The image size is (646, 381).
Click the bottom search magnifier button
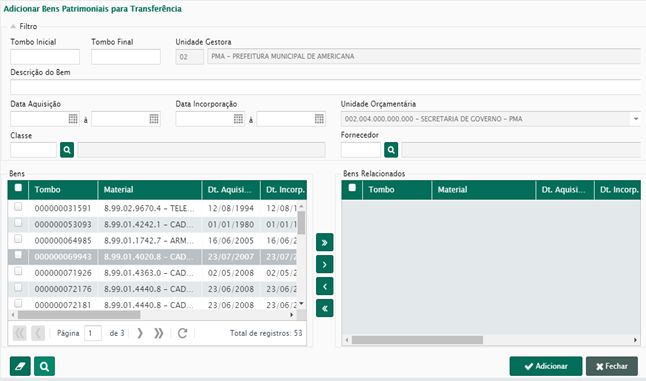point(44,366)
